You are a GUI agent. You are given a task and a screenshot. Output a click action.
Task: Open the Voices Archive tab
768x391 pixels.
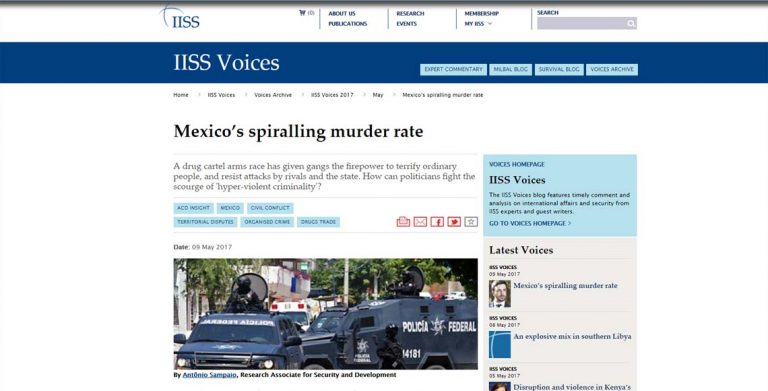point(612,70)
